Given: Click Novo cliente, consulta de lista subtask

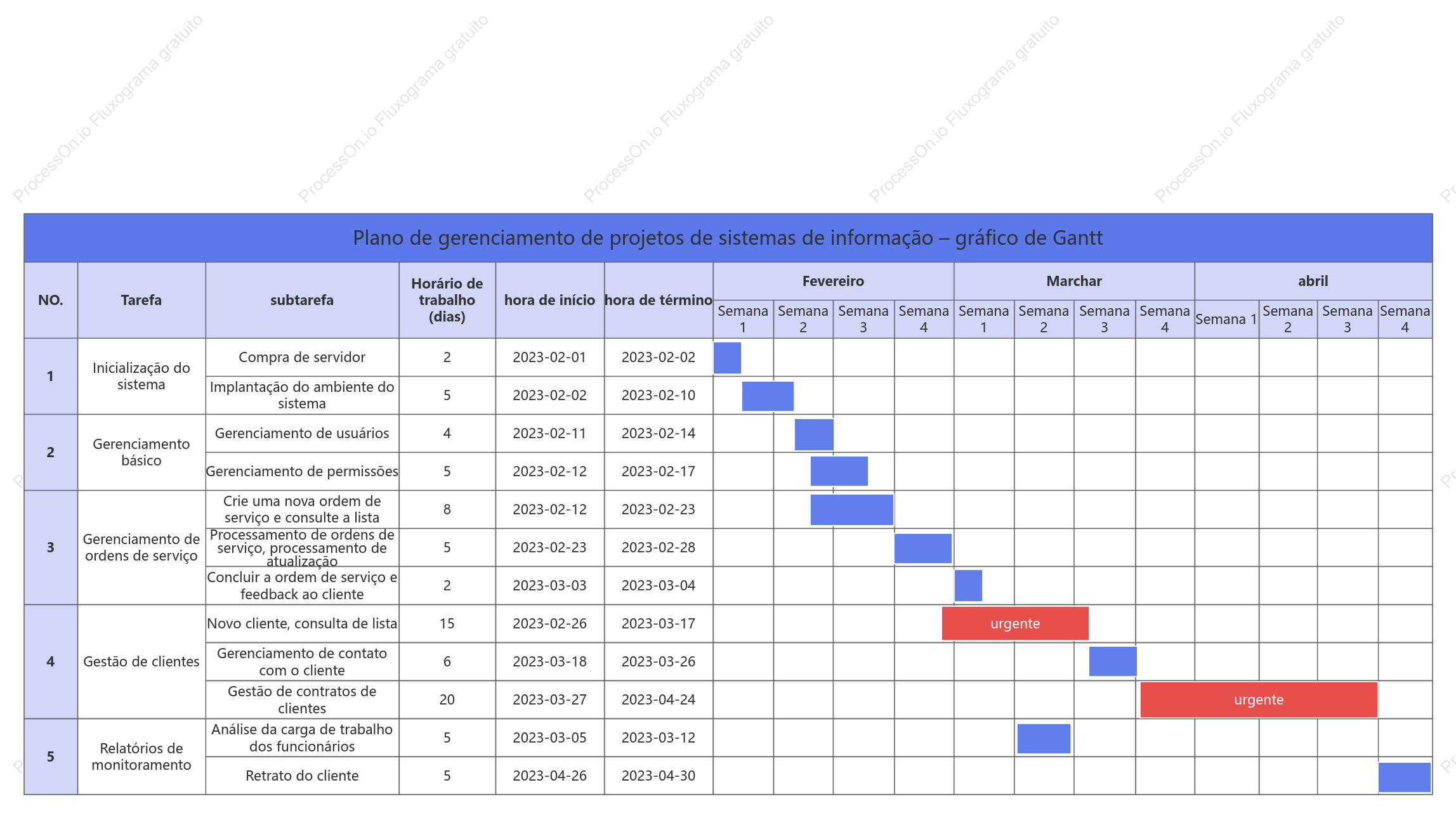Looking at the screenshot, I should point(302,623).
